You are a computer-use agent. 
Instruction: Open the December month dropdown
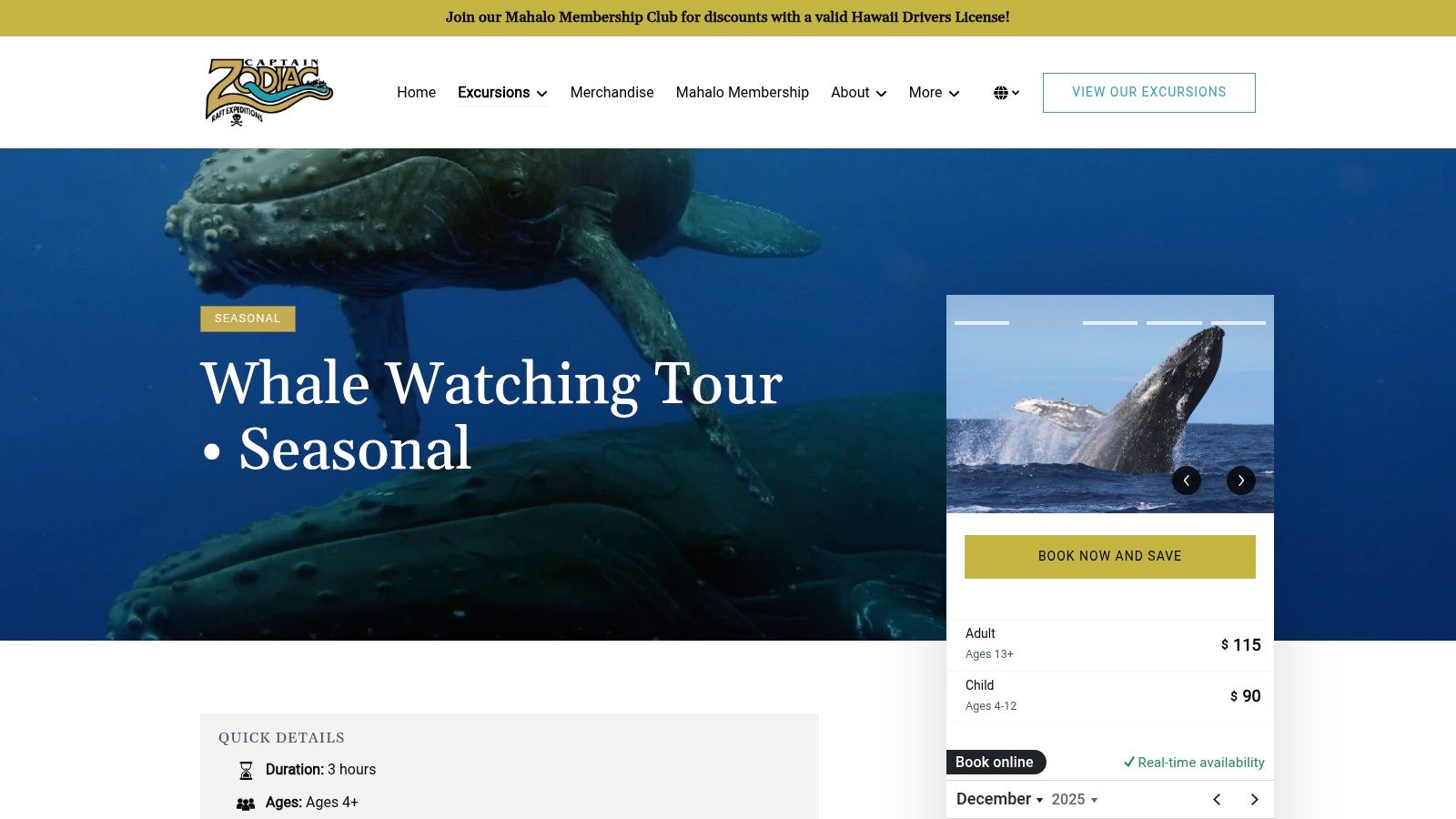999,799
